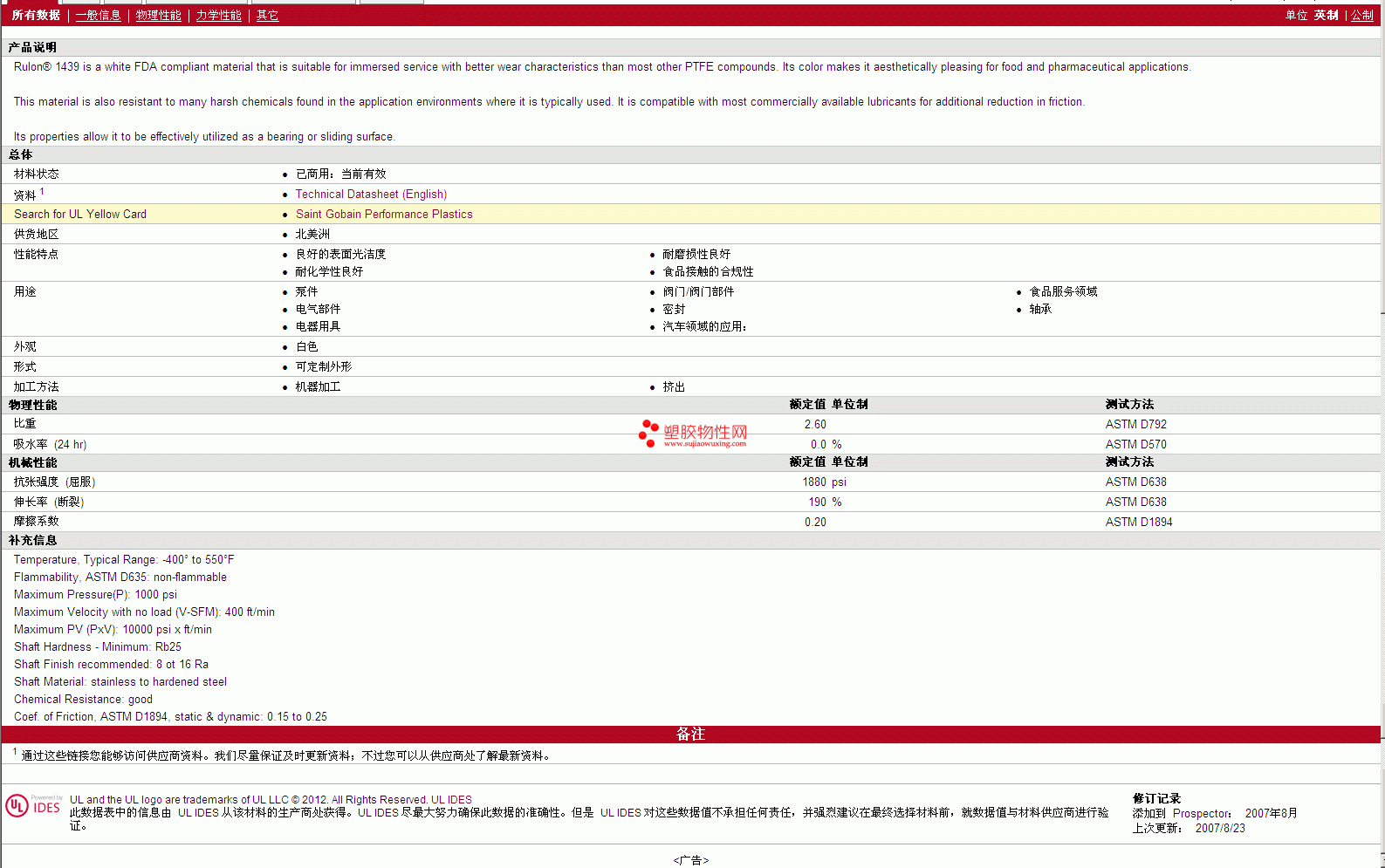Open Technical Datasheet (English) link

pos(371,194)
